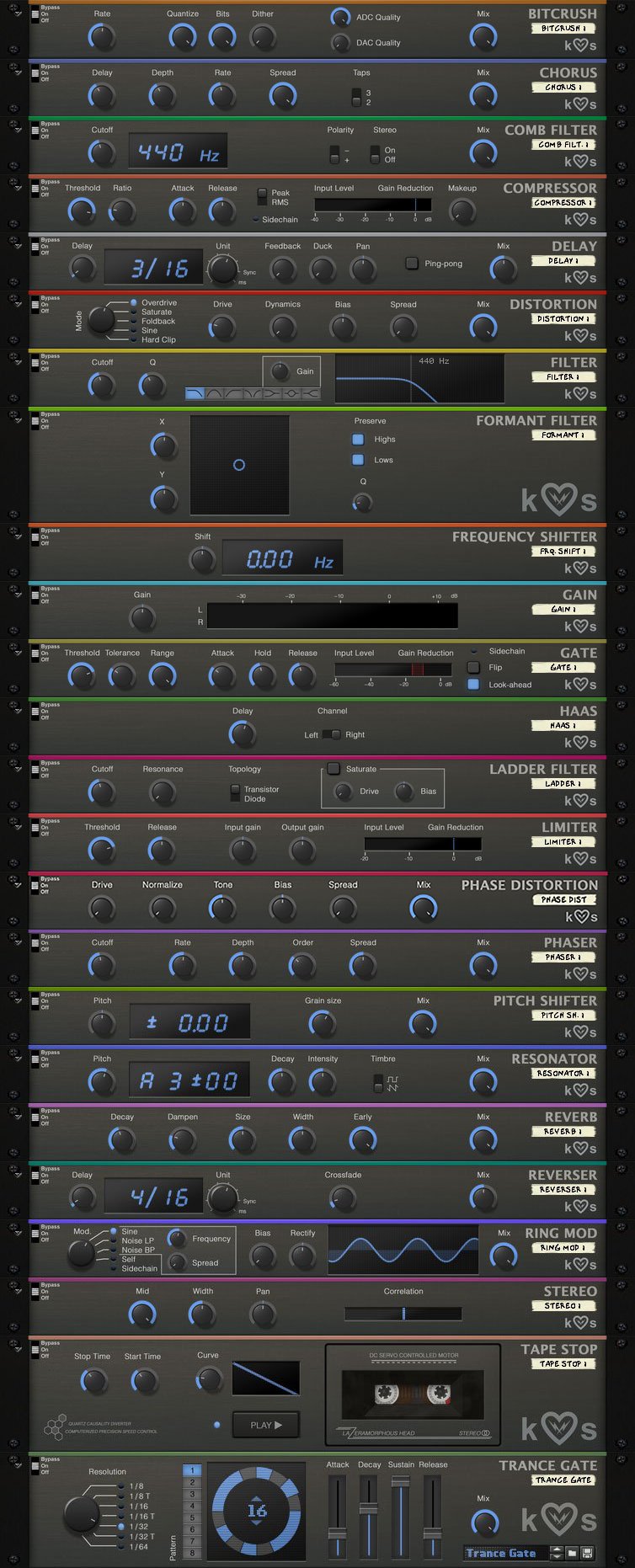Click the heart logo on the Formant Filter

pos(558,500)
